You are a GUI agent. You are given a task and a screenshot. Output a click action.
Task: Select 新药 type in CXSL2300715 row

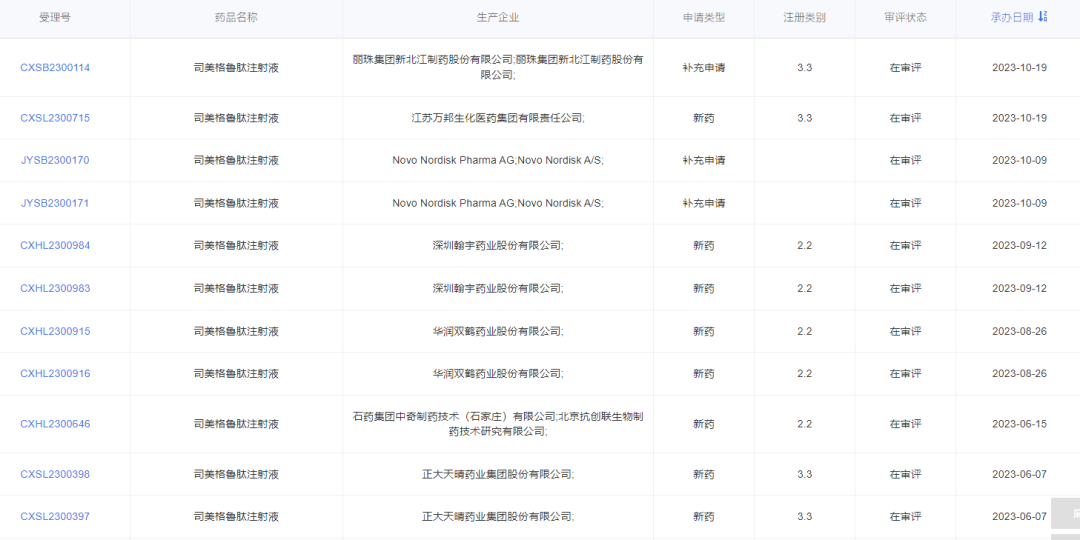(x=703, y=118)
